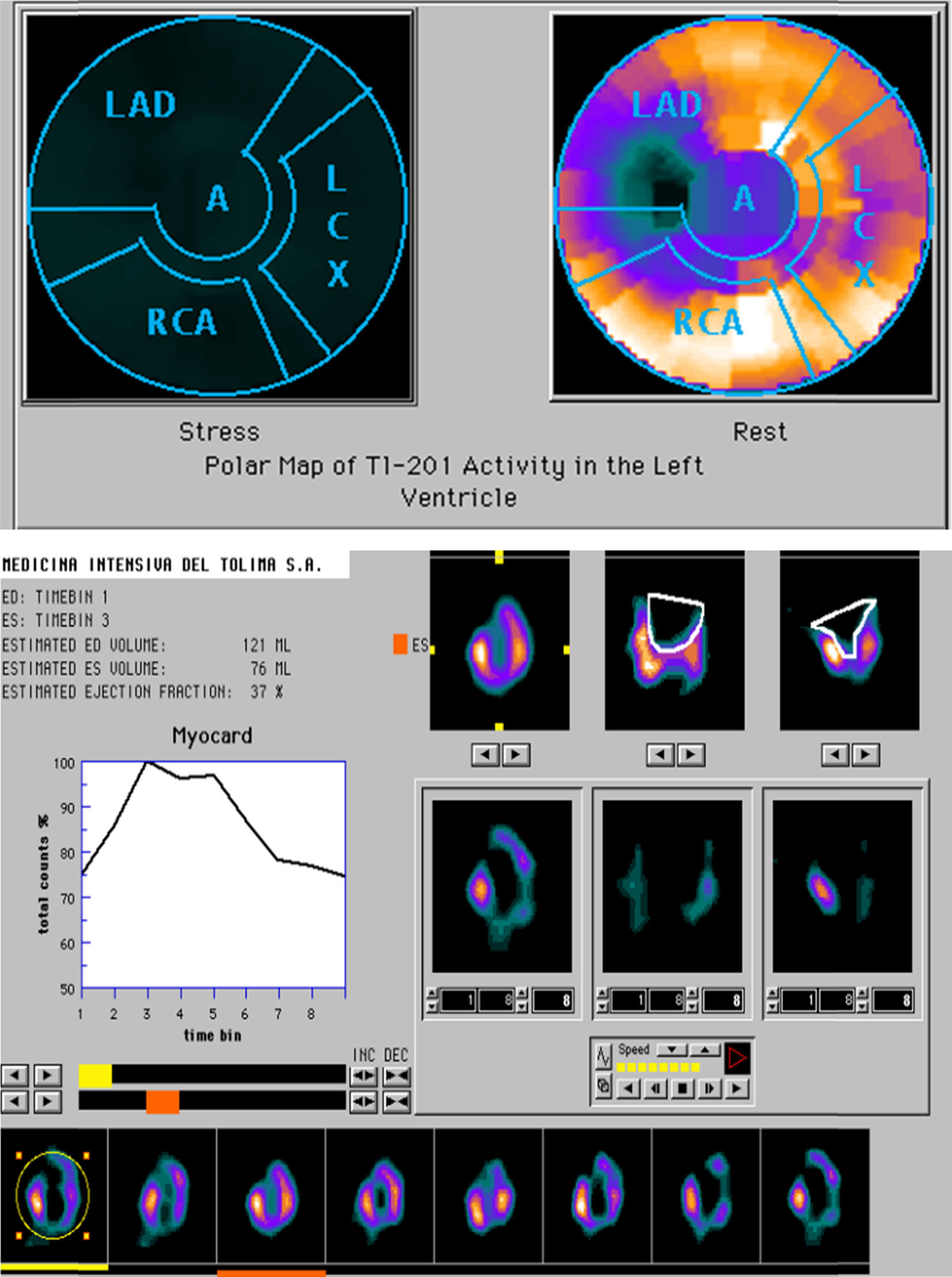Click the white frame count field under first gated image
Screen dimensions: 952x1277
pos(553,1000)
